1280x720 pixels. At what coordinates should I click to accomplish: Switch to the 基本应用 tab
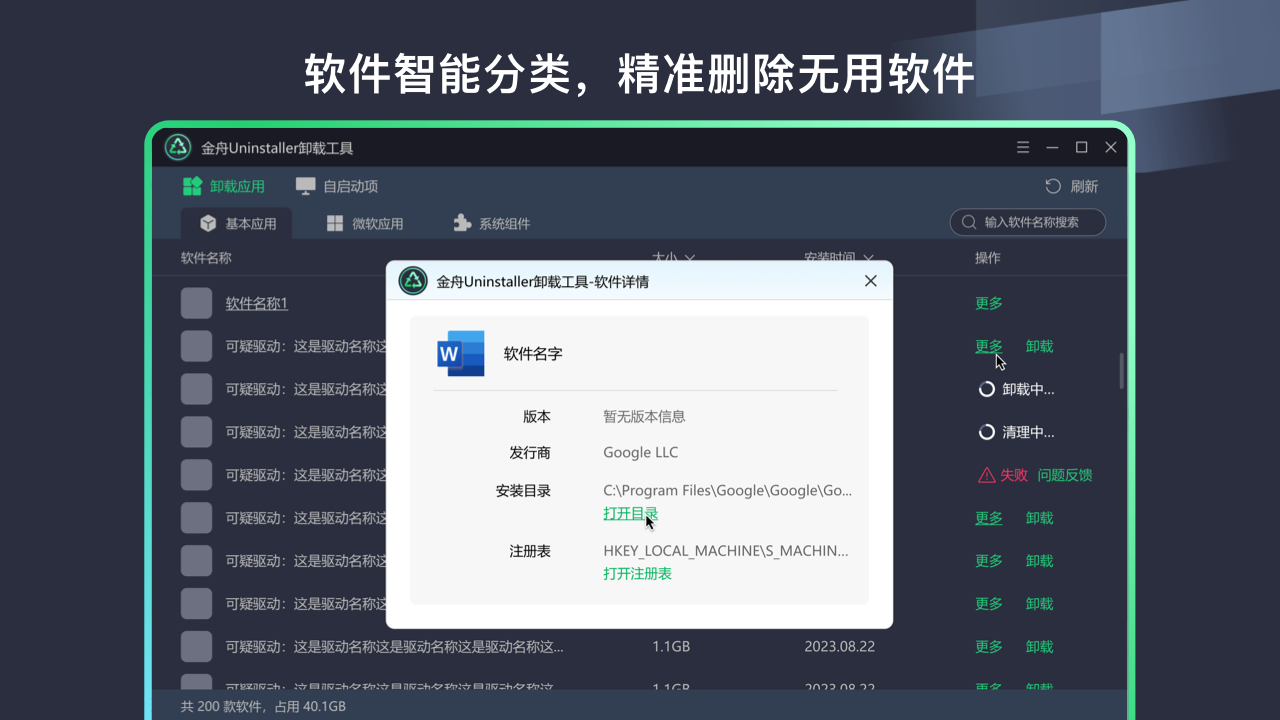coord(237,223)
